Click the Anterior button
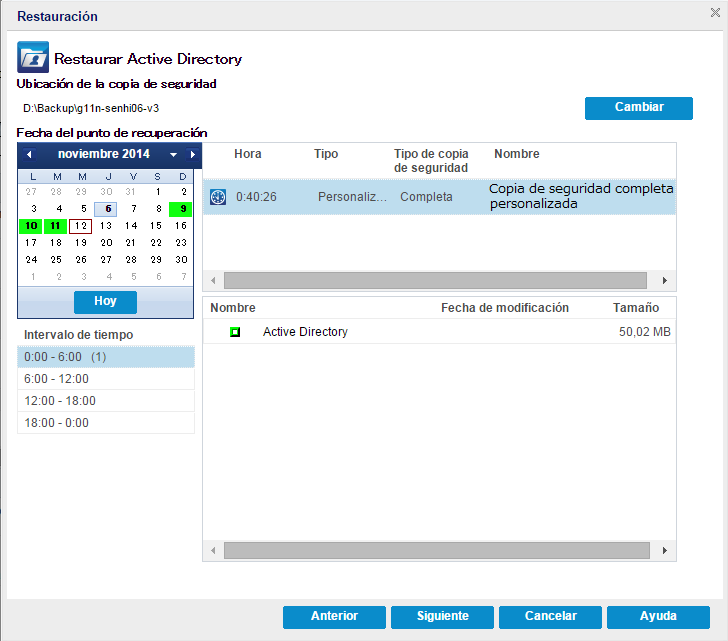This screenshot has height=641, width=728. (x=334, y=617)
